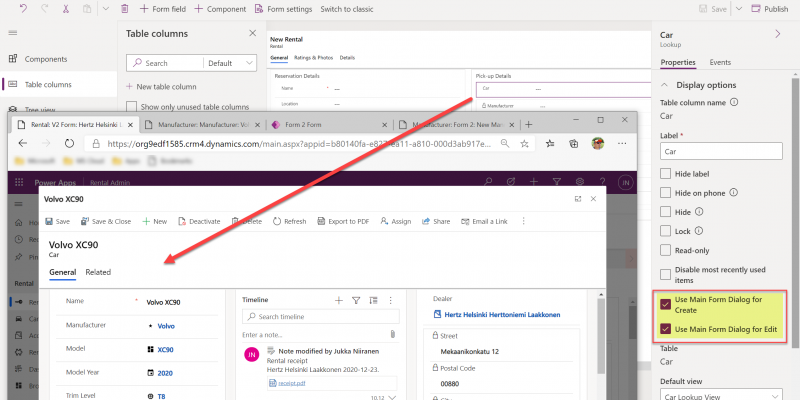Click the Label input containing Car

(721, 151)
